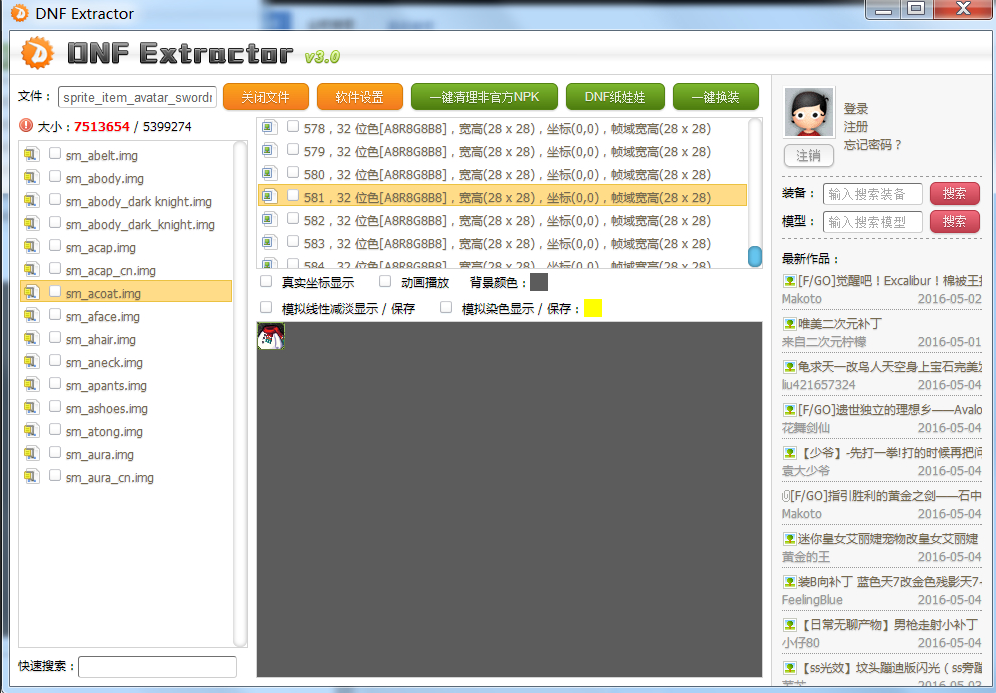Open the yellow dye color swatch
The image size is (996, 693).
pos(592,308)
